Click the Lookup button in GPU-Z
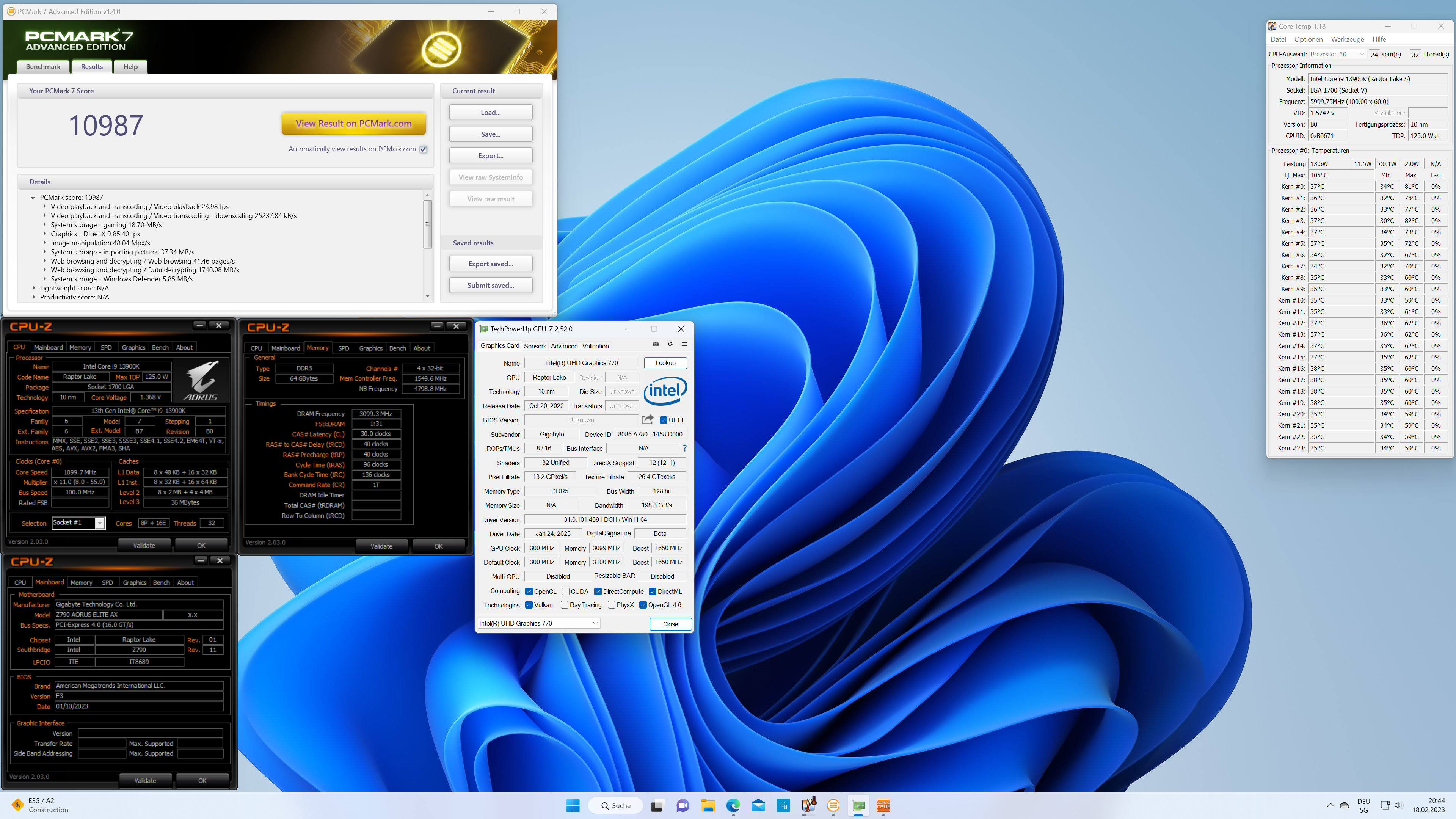 tap(665, 363)
